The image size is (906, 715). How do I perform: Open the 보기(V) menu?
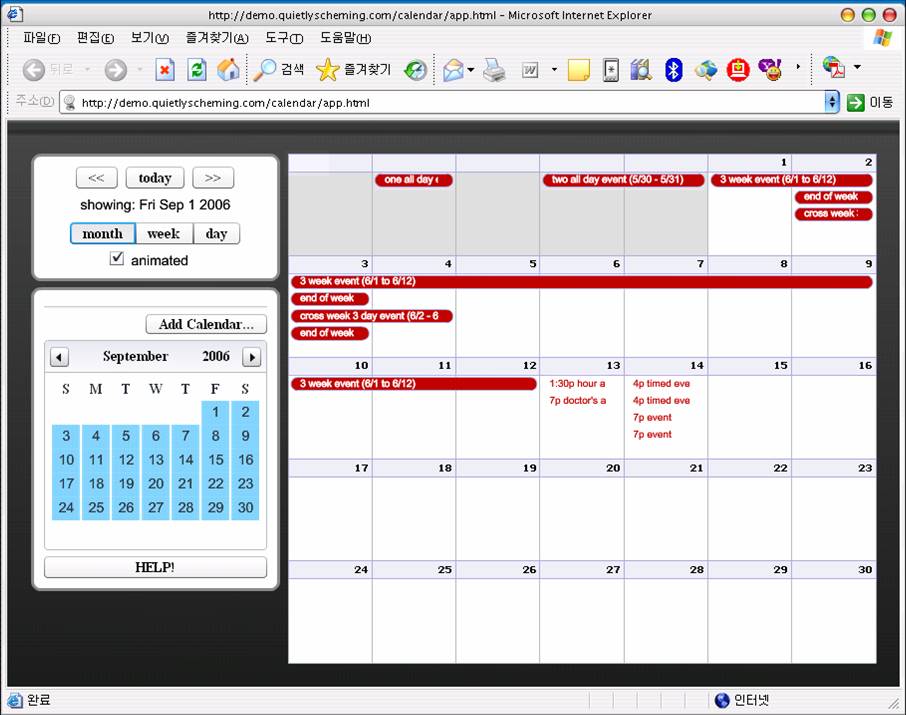point(149,38)
